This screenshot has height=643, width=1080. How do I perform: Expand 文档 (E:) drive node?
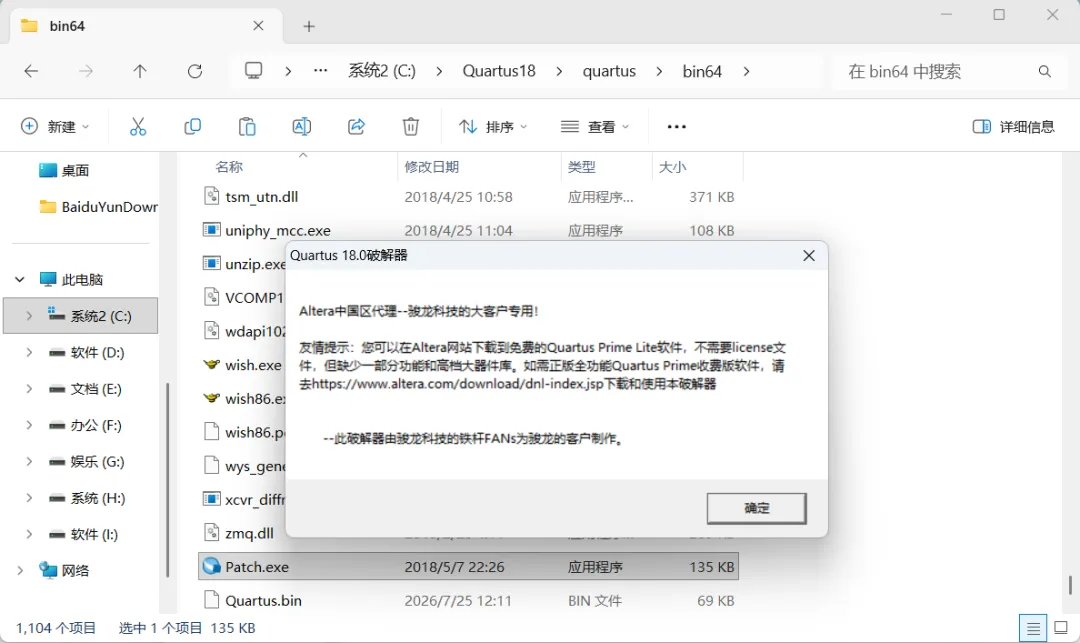click(29, 389)
